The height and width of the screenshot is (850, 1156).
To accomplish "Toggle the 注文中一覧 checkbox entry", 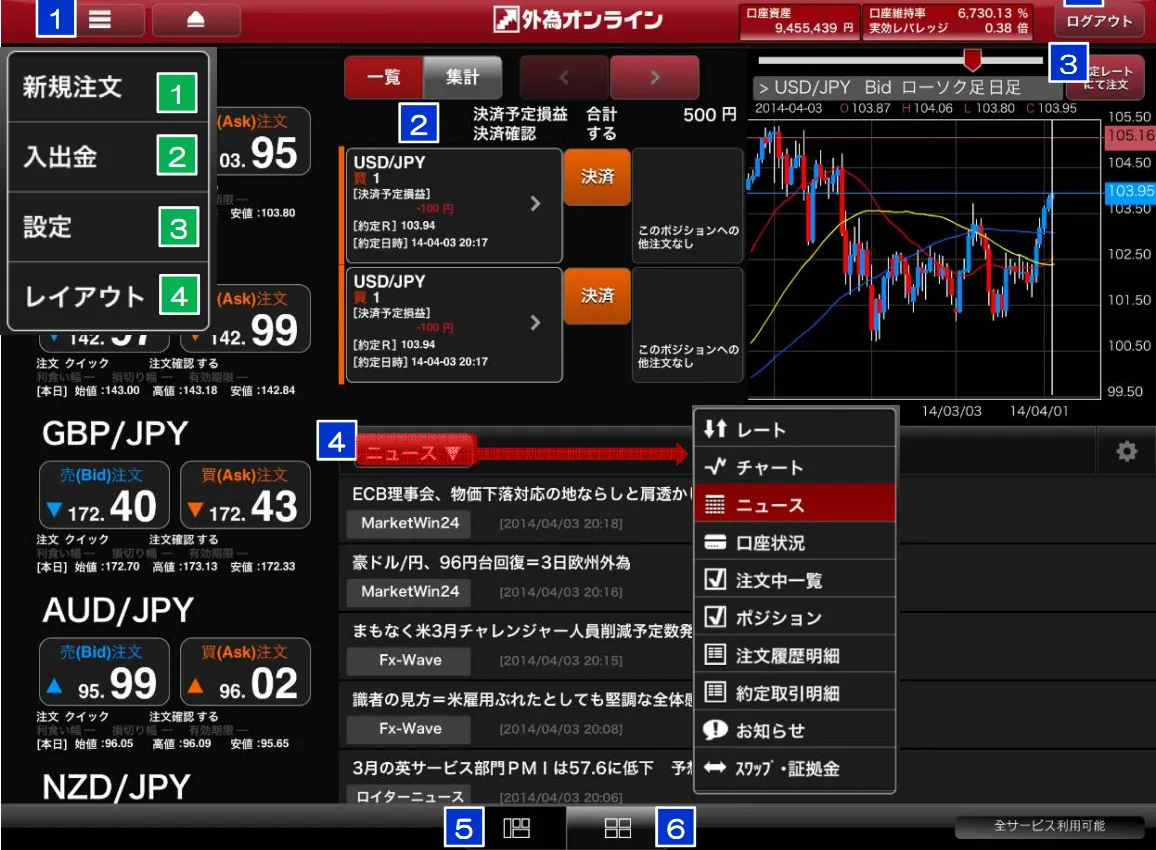I will coord(794,580).
